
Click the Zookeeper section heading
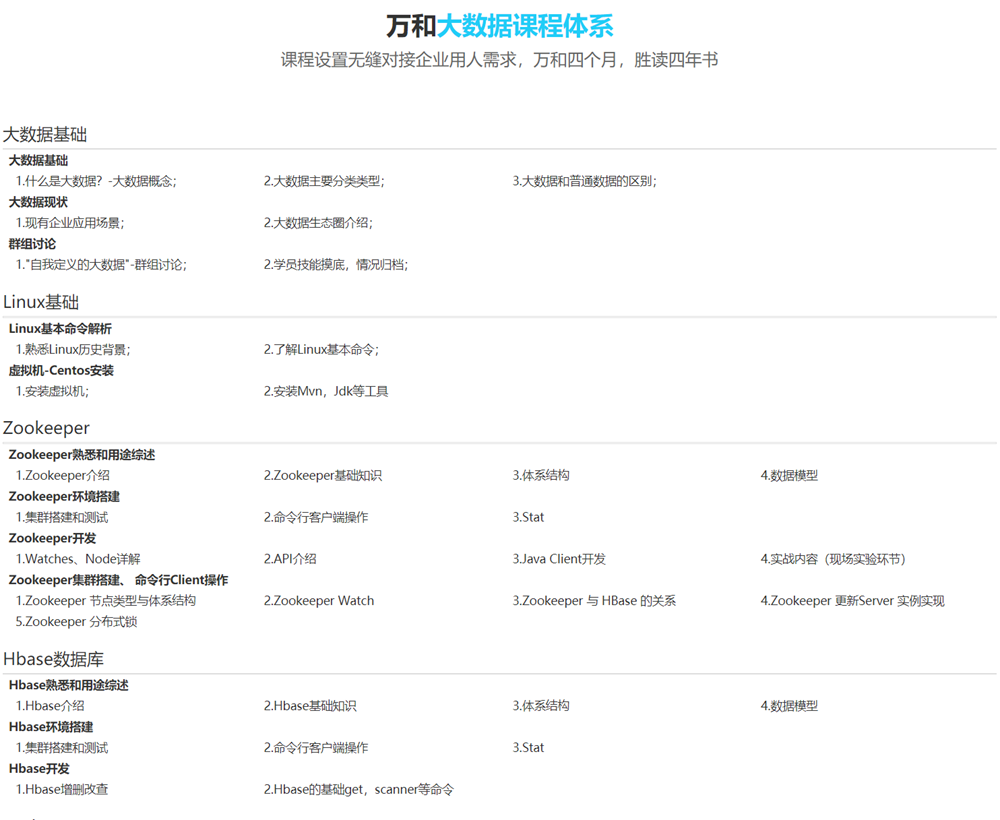click(x=46, y=428)
